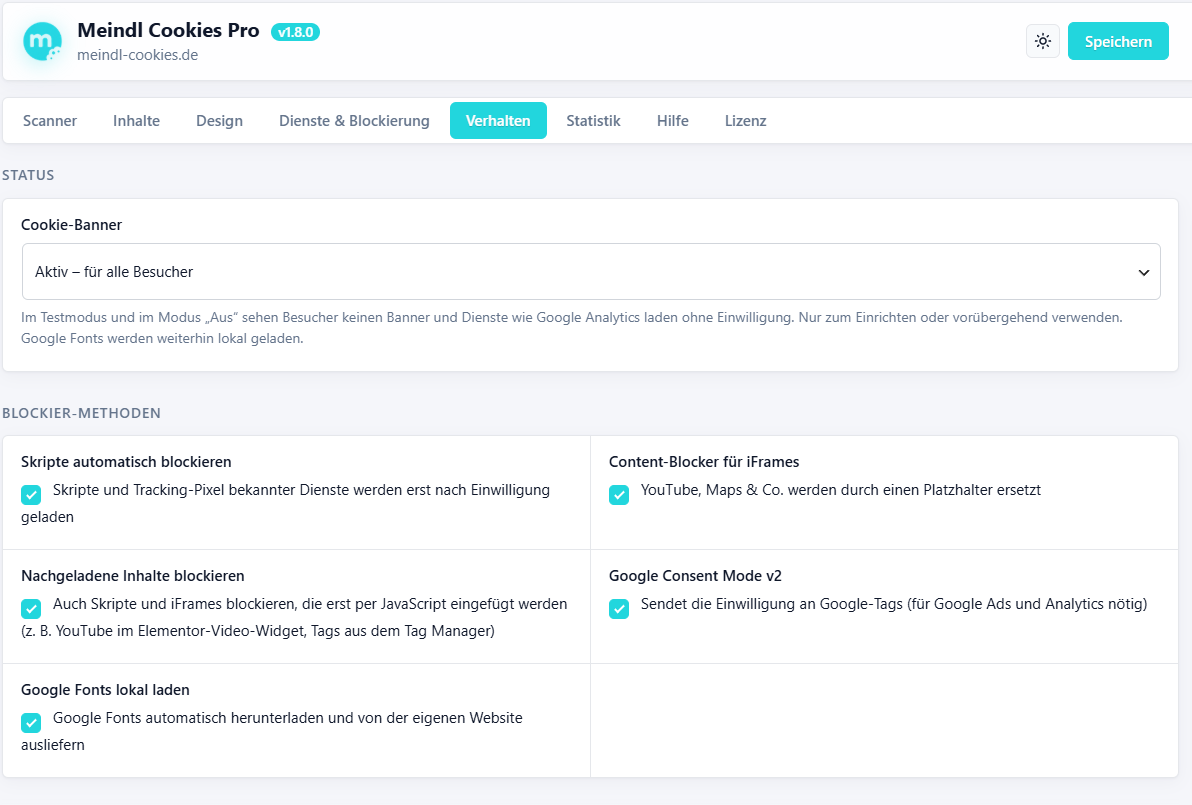Click 'Sendet die Einwilligung an Google-Tags' description
The height and width of the screenshot is (805, 1192).
(894, 604)
